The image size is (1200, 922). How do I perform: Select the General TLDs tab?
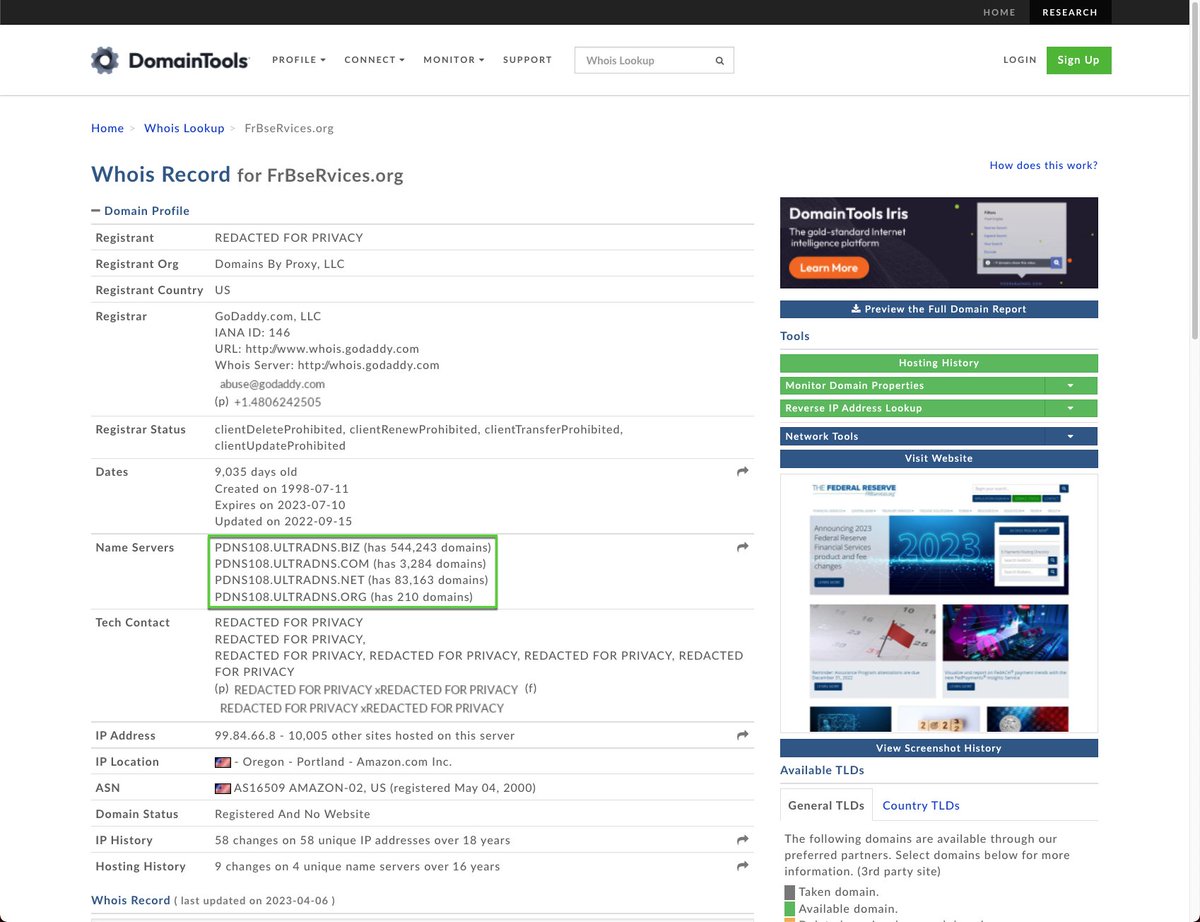pos(826,805)
